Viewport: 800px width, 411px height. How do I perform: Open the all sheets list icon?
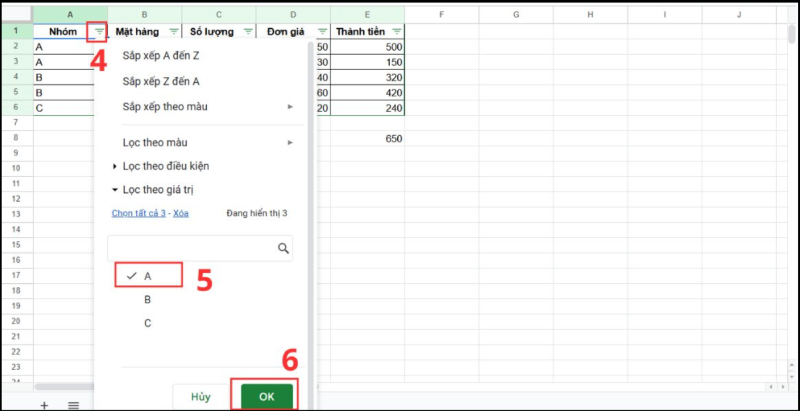[73, 404]
